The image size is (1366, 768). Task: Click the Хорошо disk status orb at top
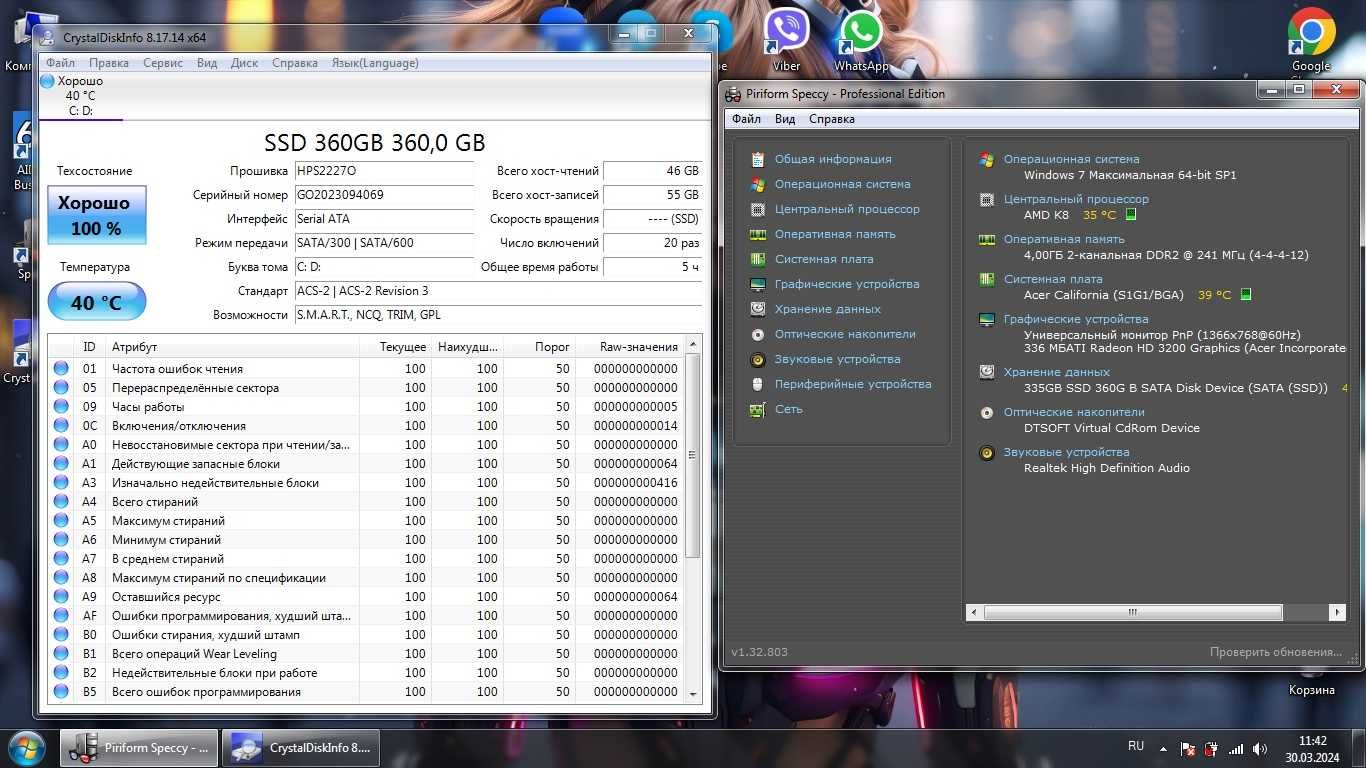(x=47, y=81)
